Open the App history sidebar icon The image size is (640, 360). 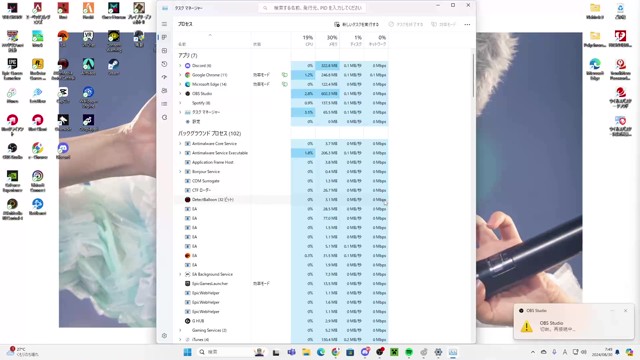click(164, 64)
